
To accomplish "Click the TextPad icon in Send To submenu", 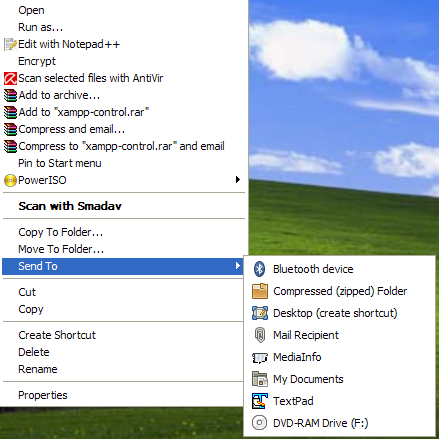I will (260, 401).
